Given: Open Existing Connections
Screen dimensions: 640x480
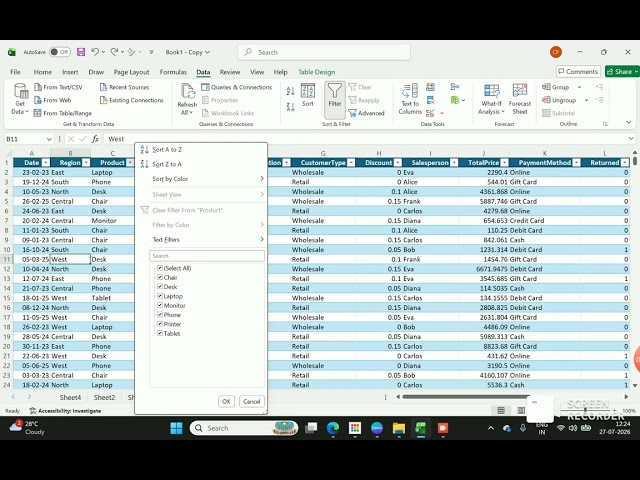Looking at the screenshot, I should tap(131, 100).
